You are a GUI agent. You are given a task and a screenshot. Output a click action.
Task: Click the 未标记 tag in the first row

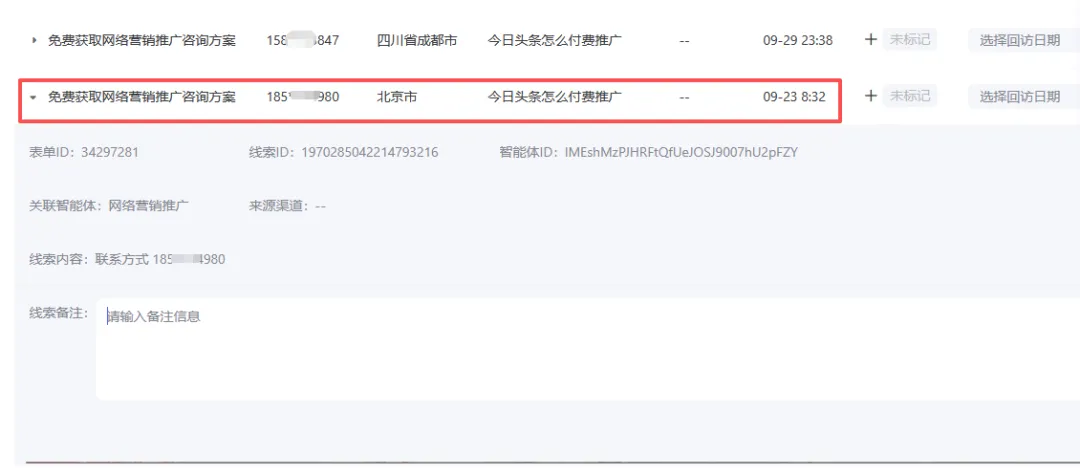pyautogui.click(x=910, y=40)
